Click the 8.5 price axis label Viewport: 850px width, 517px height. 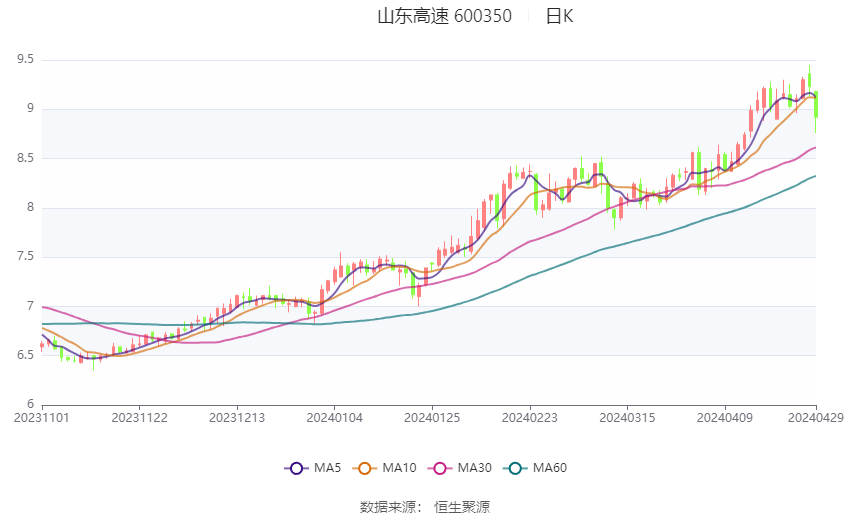tap(25, 158)
